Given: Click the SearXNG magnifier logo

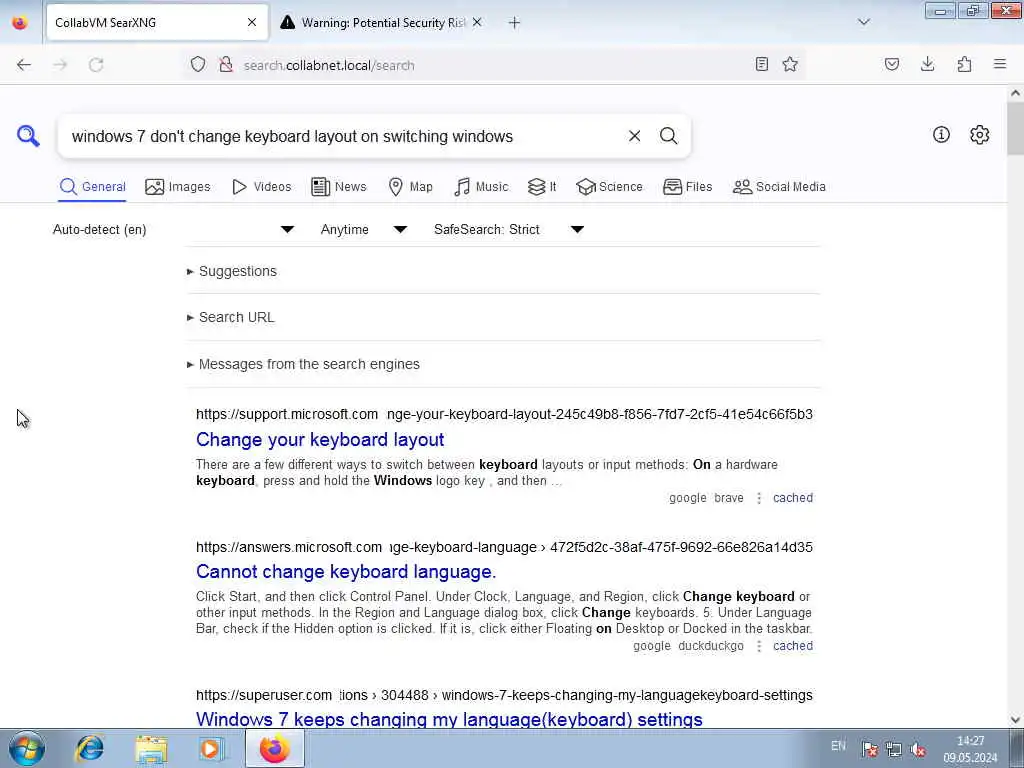Looking at the screenshot, I should 28,136.
